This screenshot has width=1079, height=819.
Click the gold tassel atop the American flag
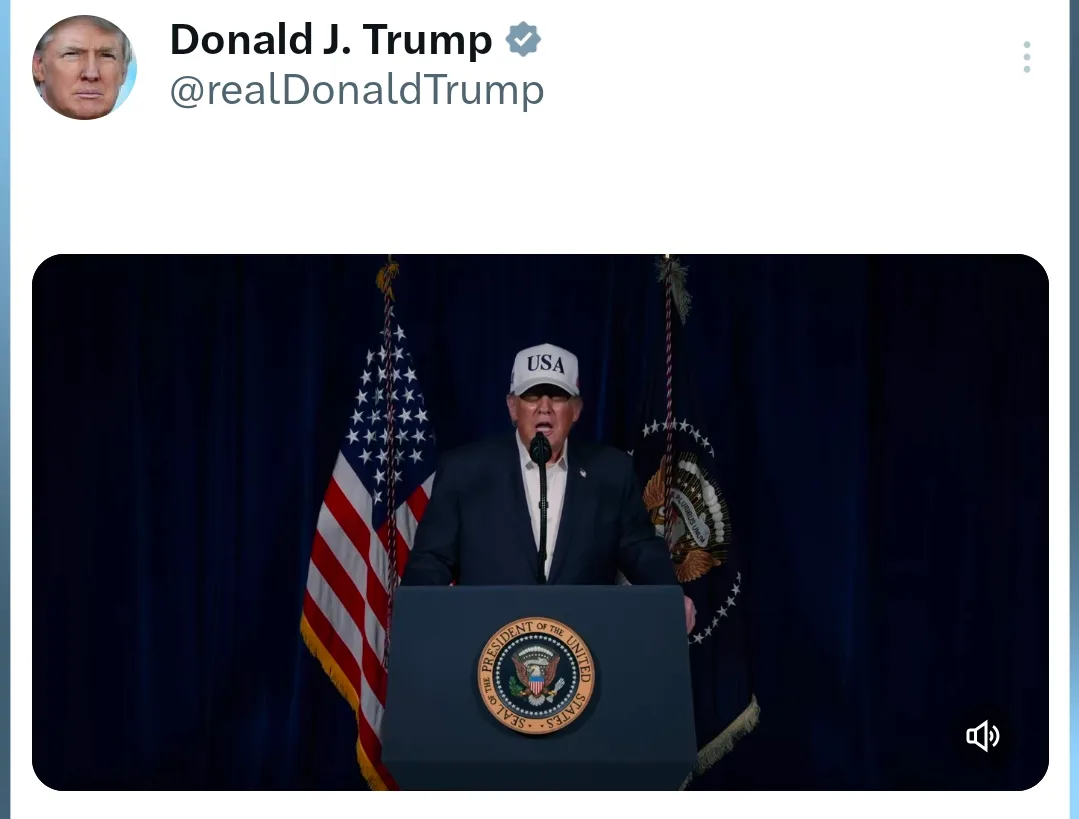pyautogui.click(x=387, y=278)
